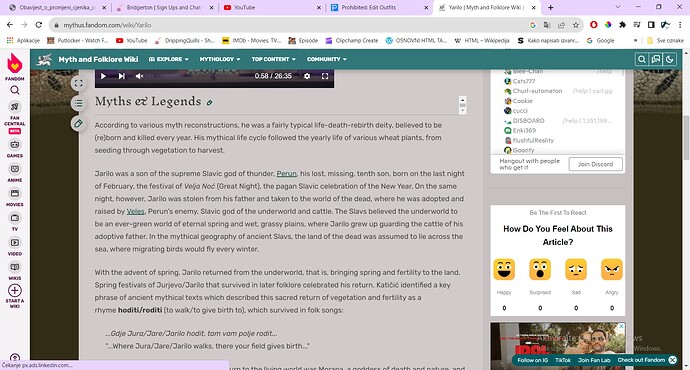Open the table of contents icon

[x=78, y=103]
